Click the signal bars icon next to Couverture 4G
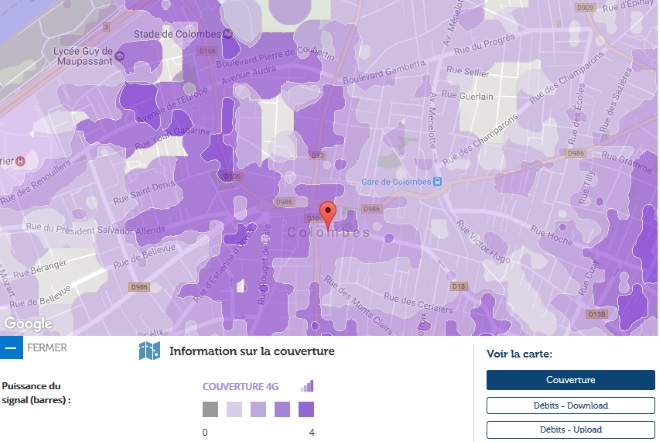 [307, 386]
